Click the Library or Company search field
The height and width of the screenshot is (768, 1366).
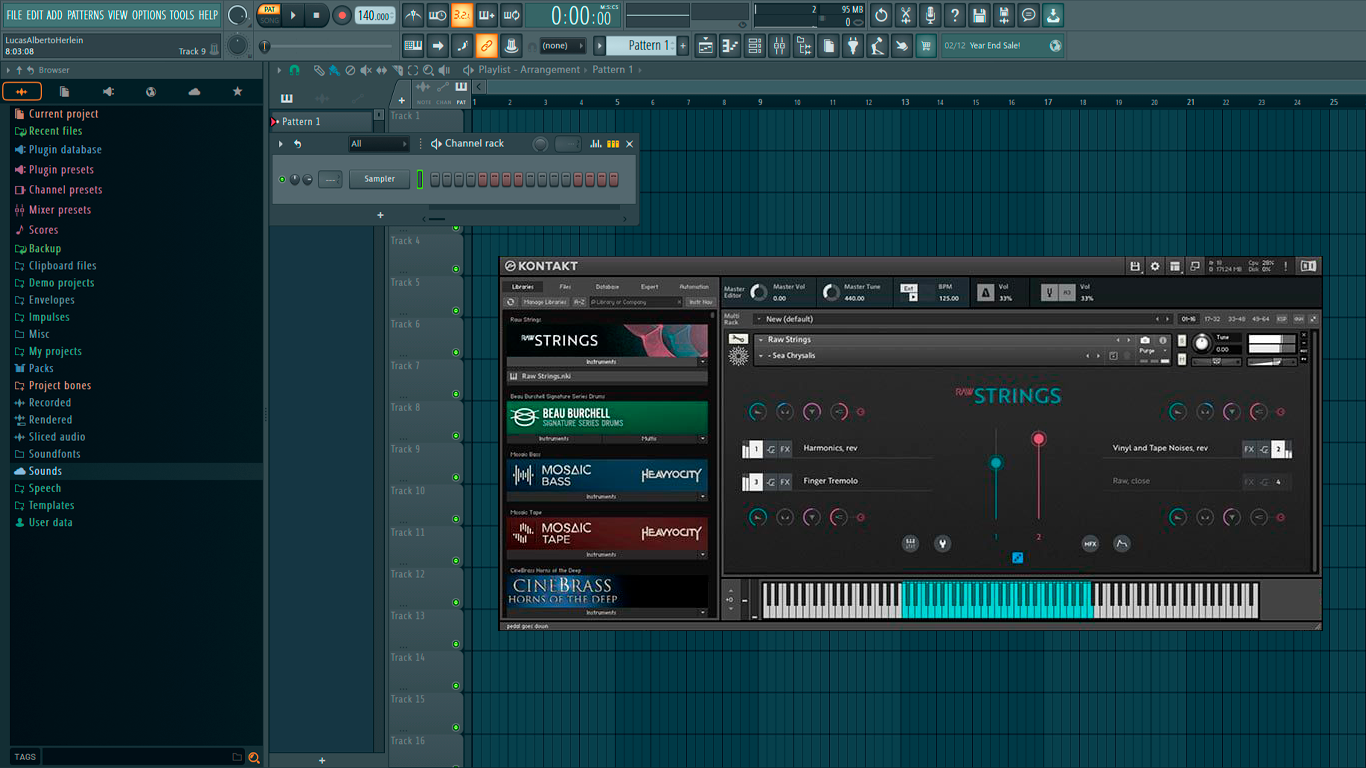tap(635, 302)
